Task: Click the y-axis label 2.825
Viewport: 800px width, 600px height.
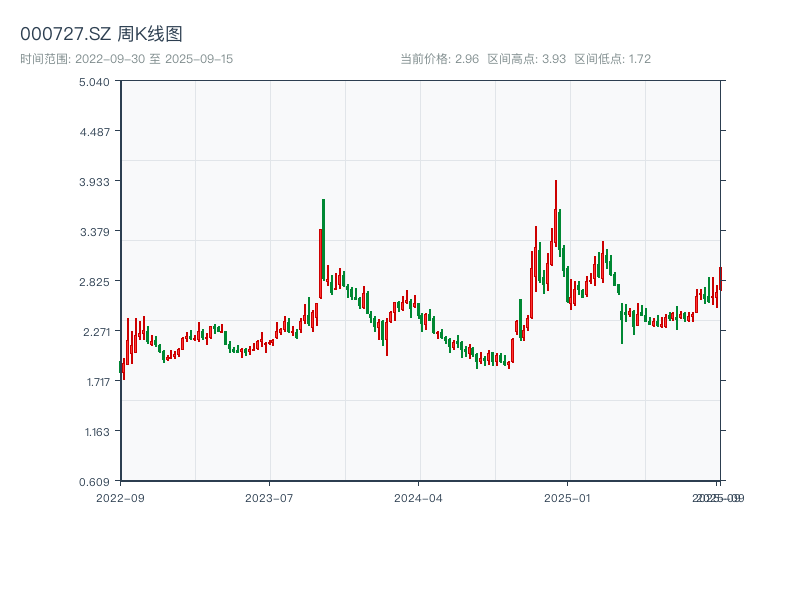Action: 94,282
